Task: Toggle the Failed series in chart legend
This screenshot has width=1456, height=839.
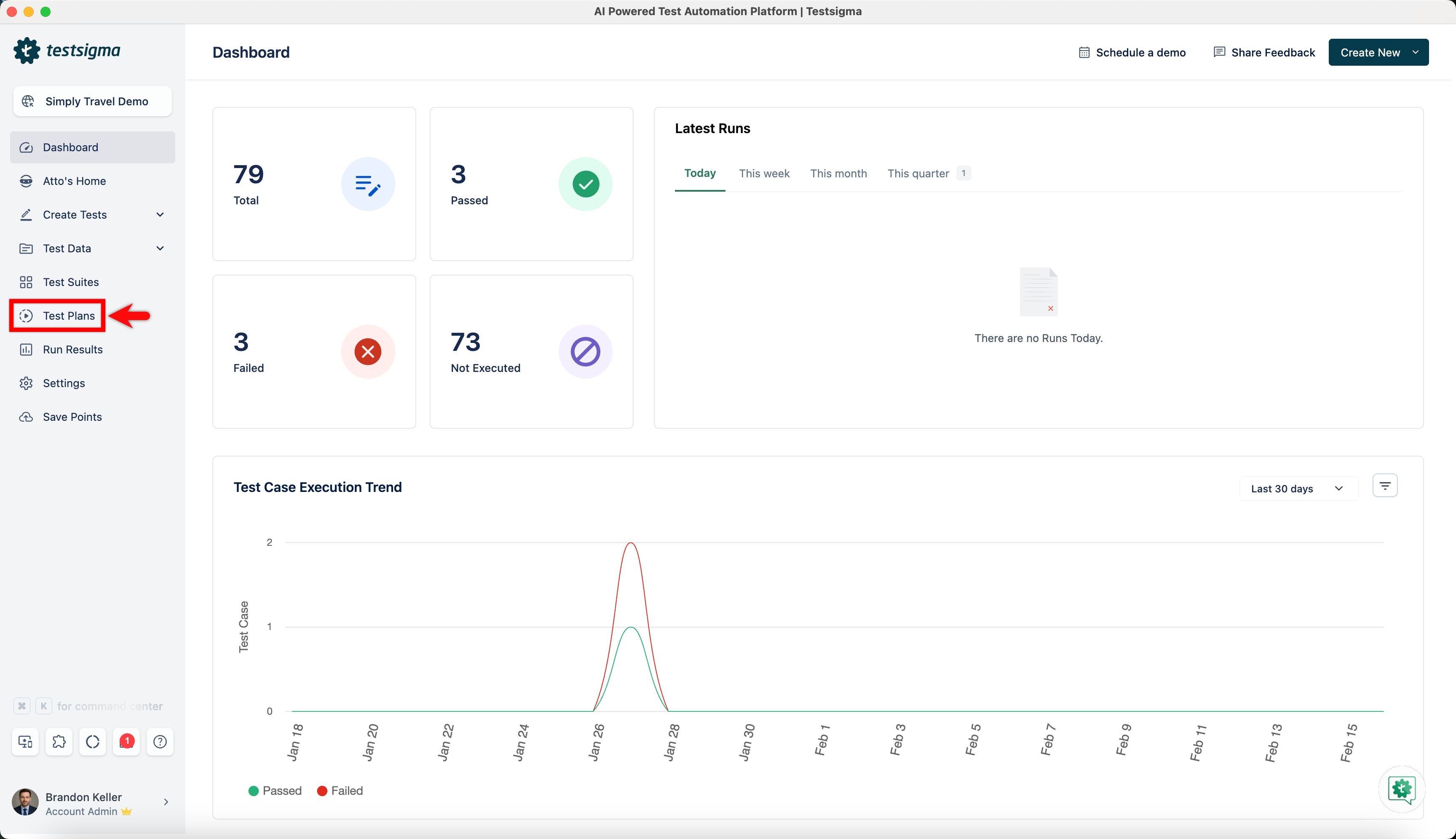Action: click(x=340, y=791)
